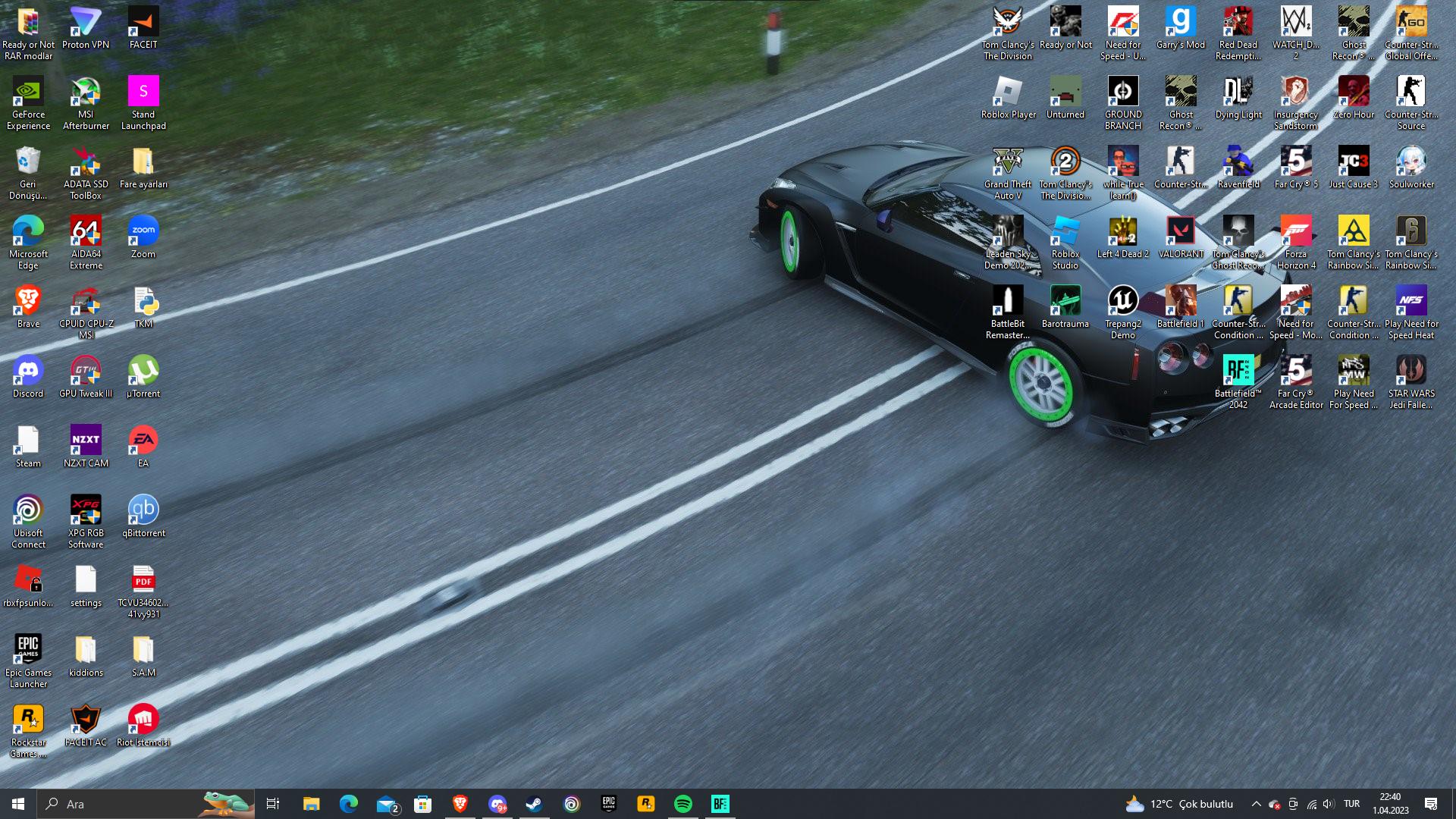Switch the TUR keyboard language indicator

pyautogui.click(x=1351, y=804)
